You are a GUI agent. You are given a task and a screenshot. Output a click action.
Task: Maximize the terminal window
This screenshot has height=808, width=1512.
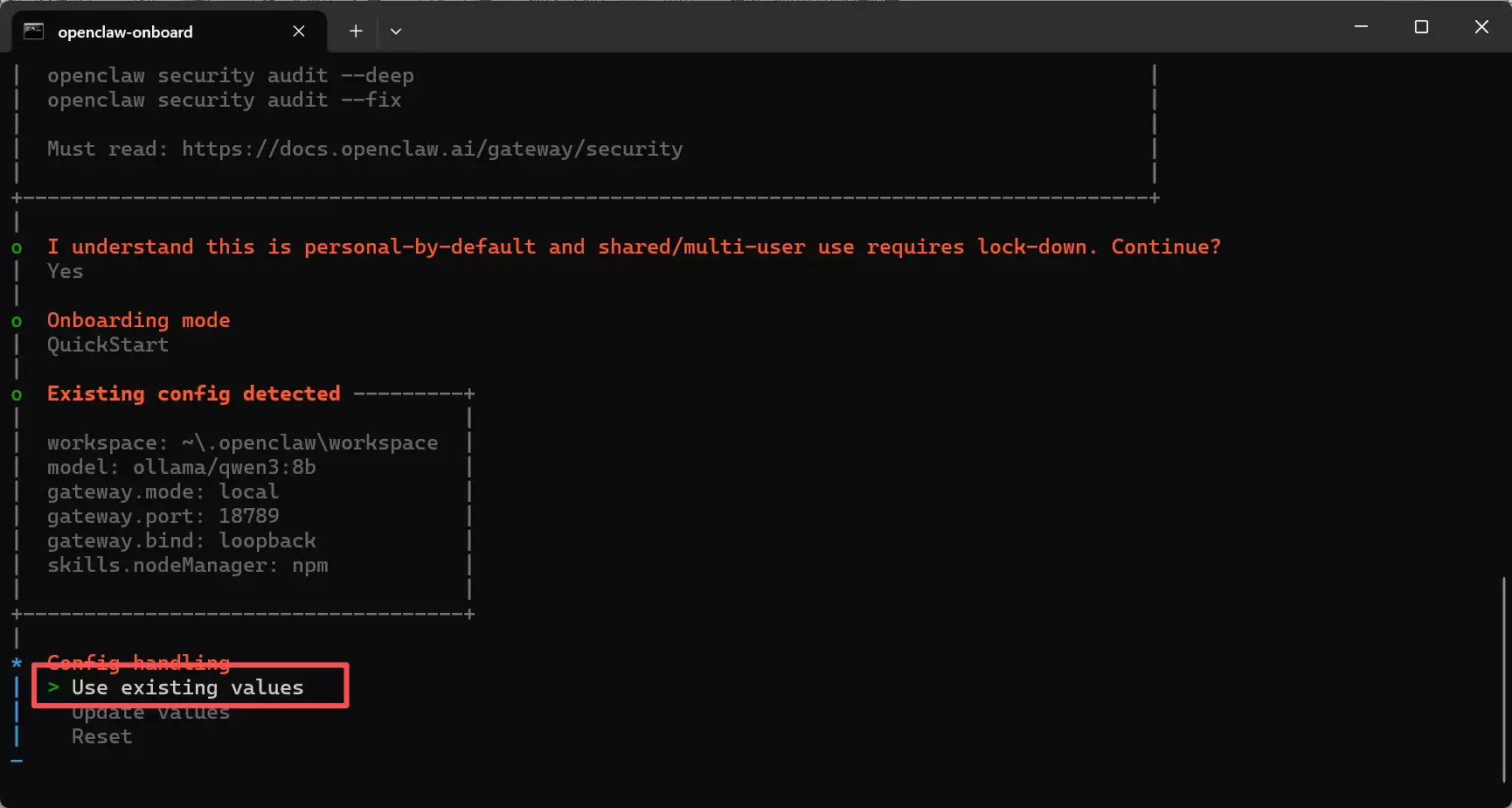(x=1421, y=27)
